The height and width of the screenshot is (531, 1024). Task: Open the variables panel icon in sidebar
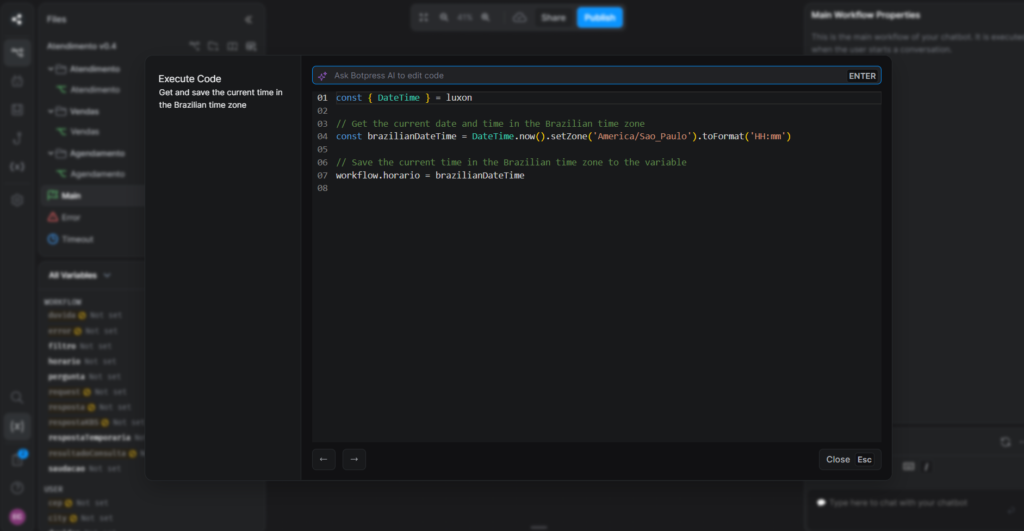[17, 427]
